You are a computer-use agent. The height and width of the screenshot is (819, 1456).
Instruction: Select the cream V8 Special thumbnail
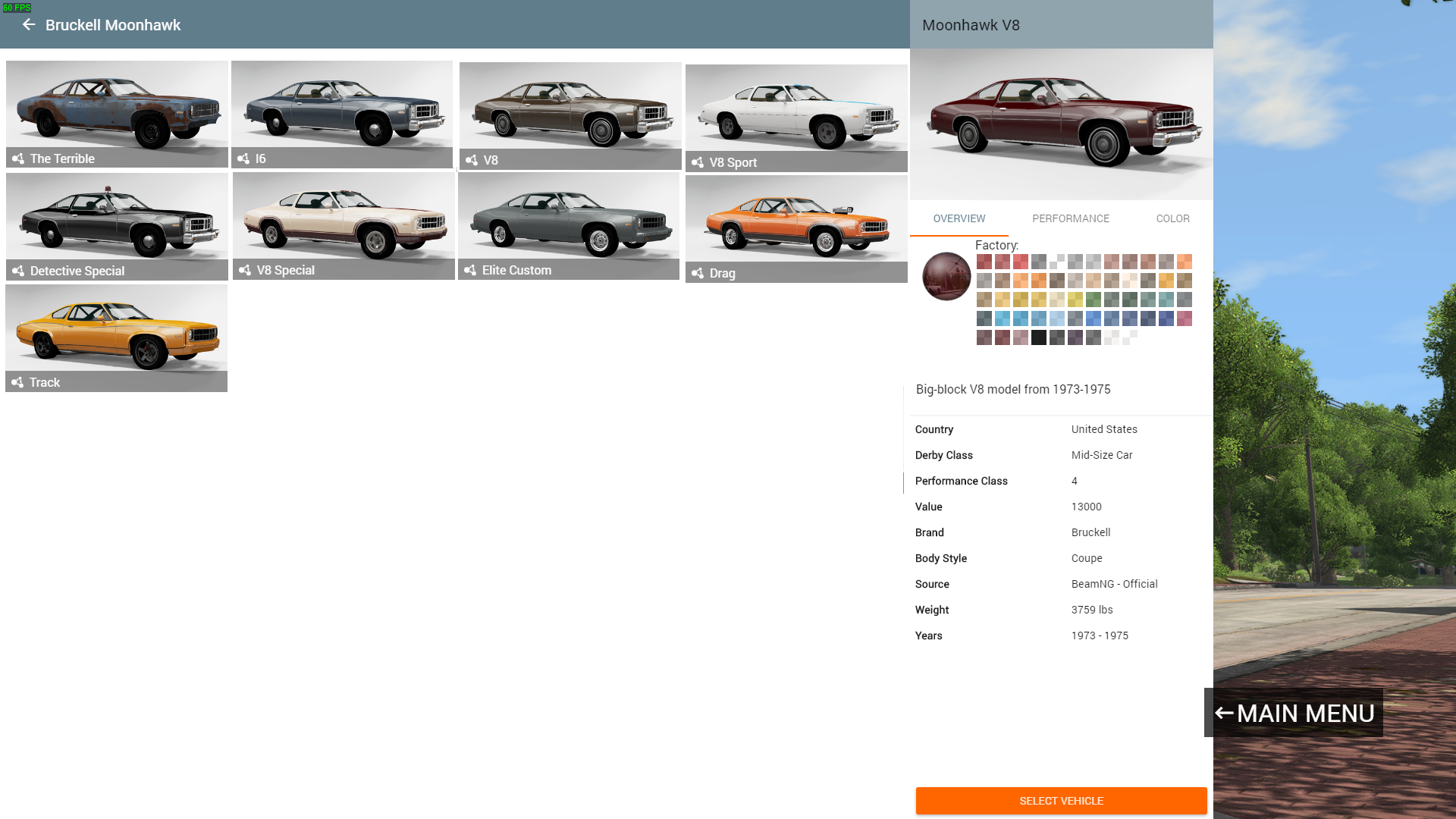click(x=344, y=226)
